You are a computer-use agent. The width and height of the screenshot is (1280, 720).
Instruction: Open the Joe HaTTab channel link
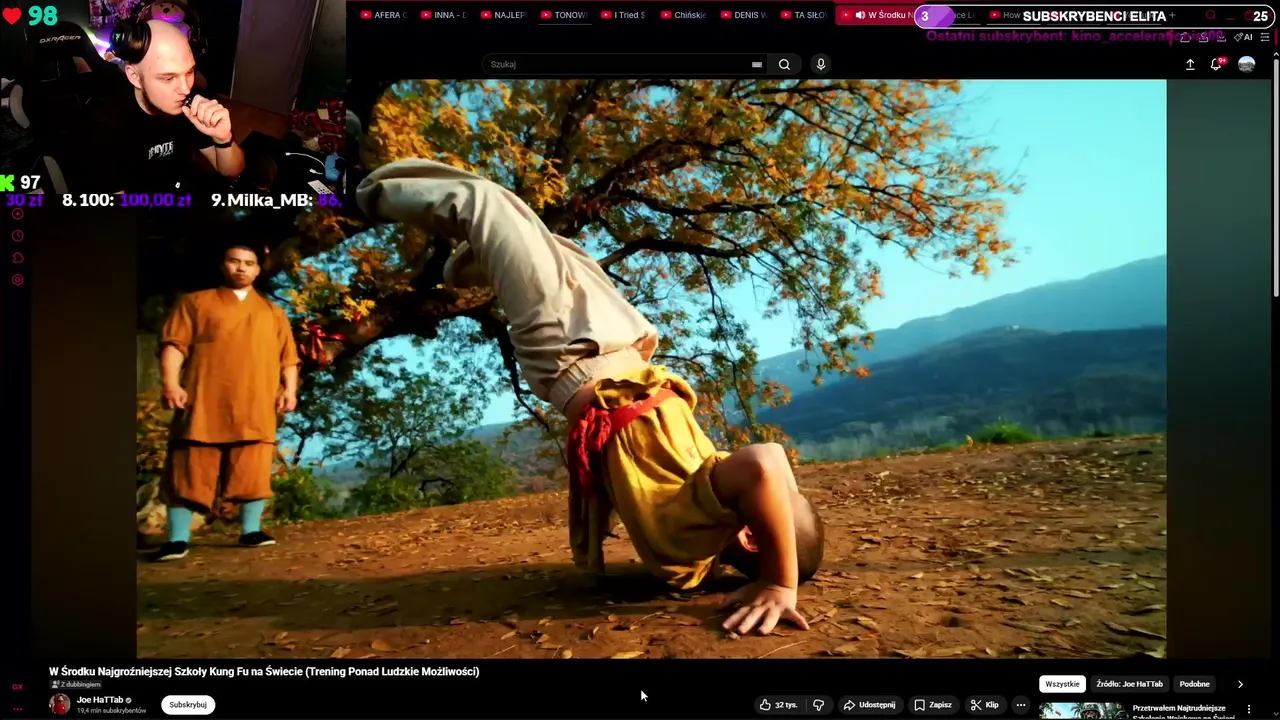coord(100,700)
